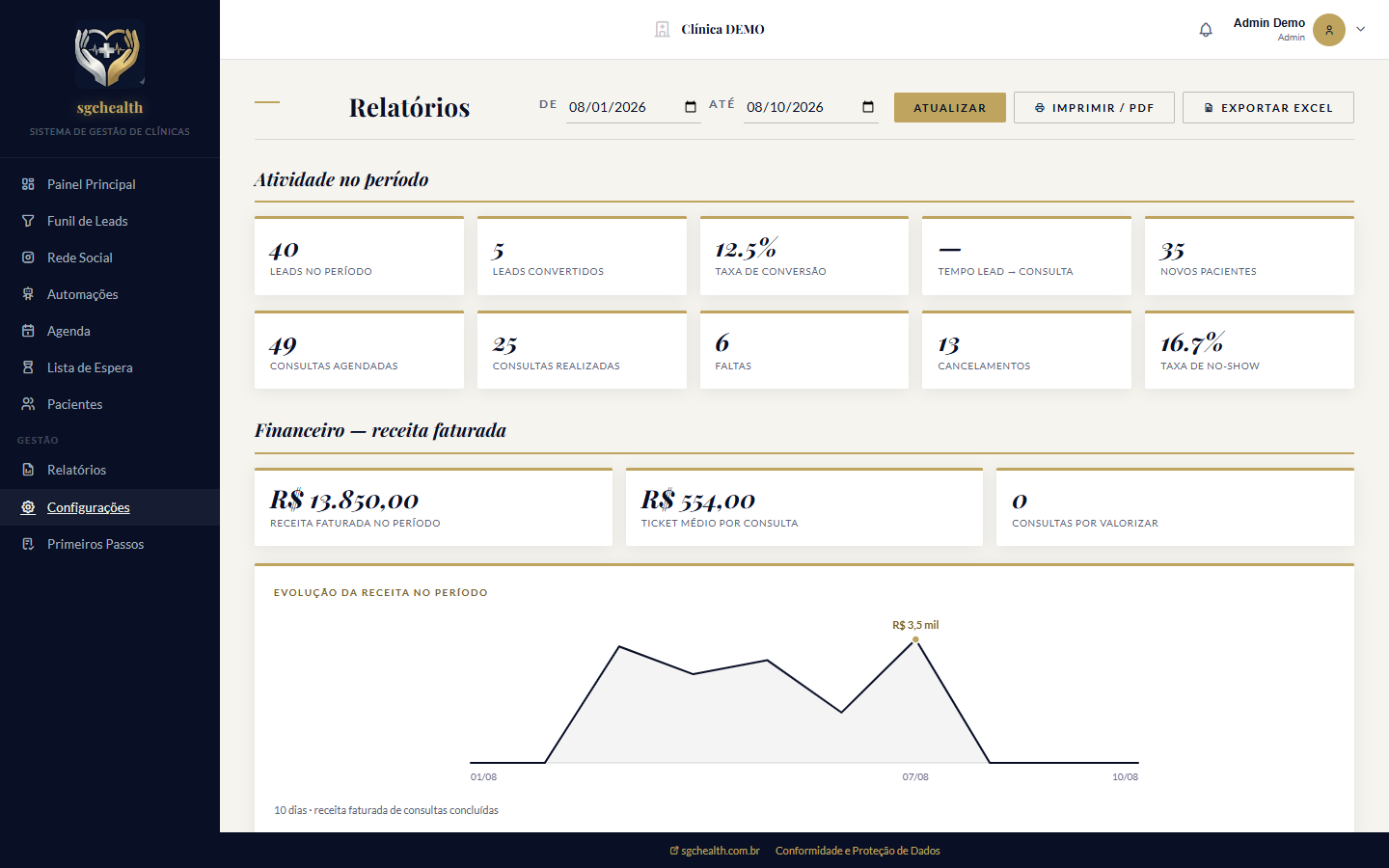Click the 01/08 axis label on chart

(483, 777)
